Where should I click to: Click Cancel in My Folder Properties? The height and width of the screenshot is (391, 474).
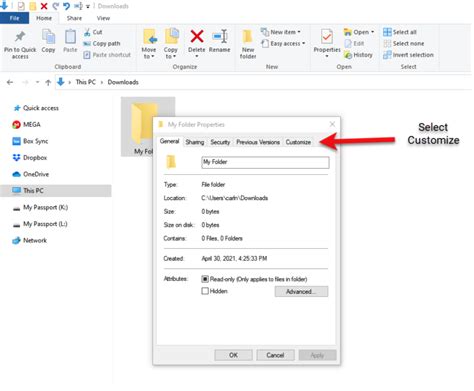[x=275, y=355]
